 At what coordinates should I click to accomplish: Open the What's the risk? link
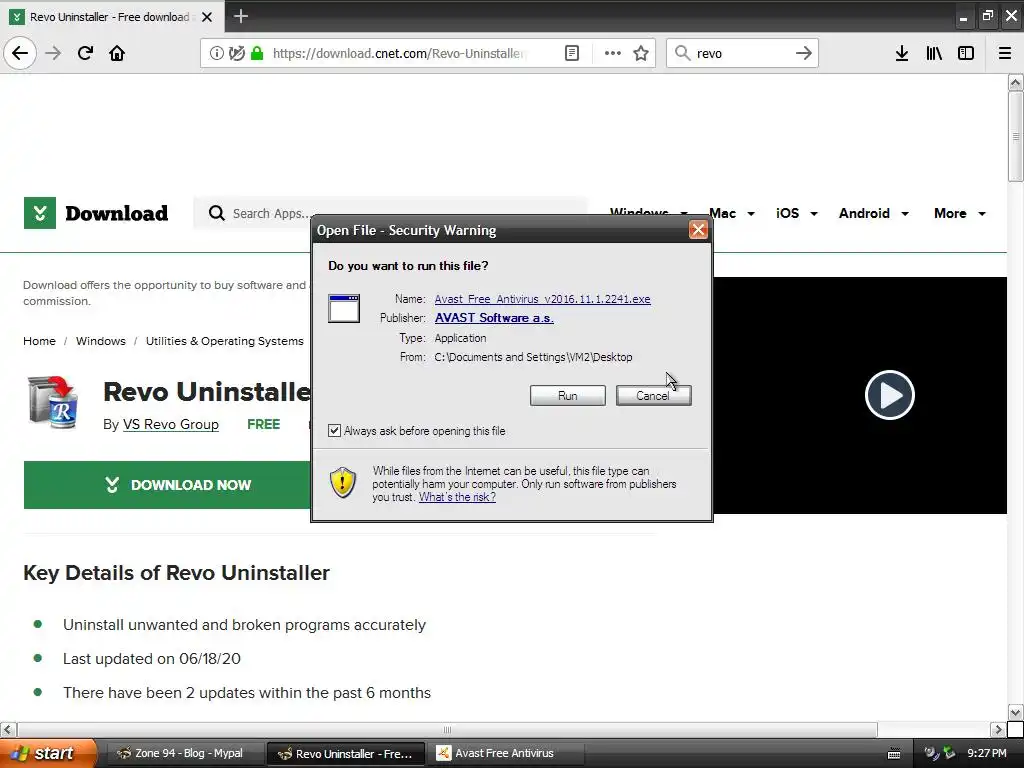pos(457,497)
